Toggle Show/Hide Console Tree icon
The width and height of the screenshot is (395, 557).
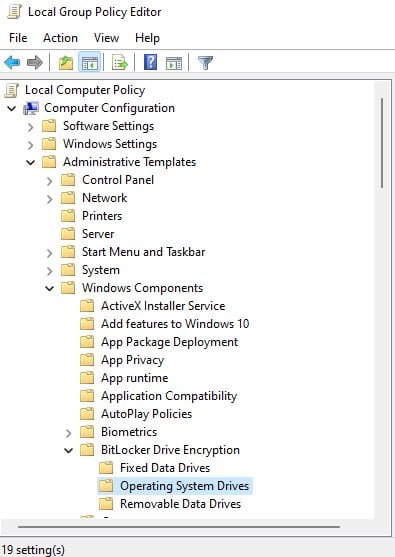click(x=90, y=63)
